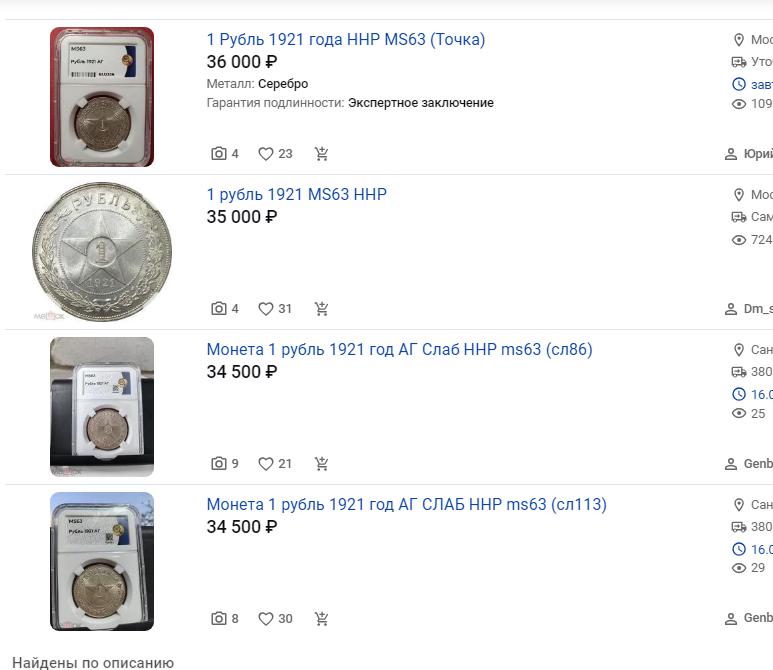
Task: Open listing 1 рубль 1921 MS63 ННР
Action: coord(296,194)
